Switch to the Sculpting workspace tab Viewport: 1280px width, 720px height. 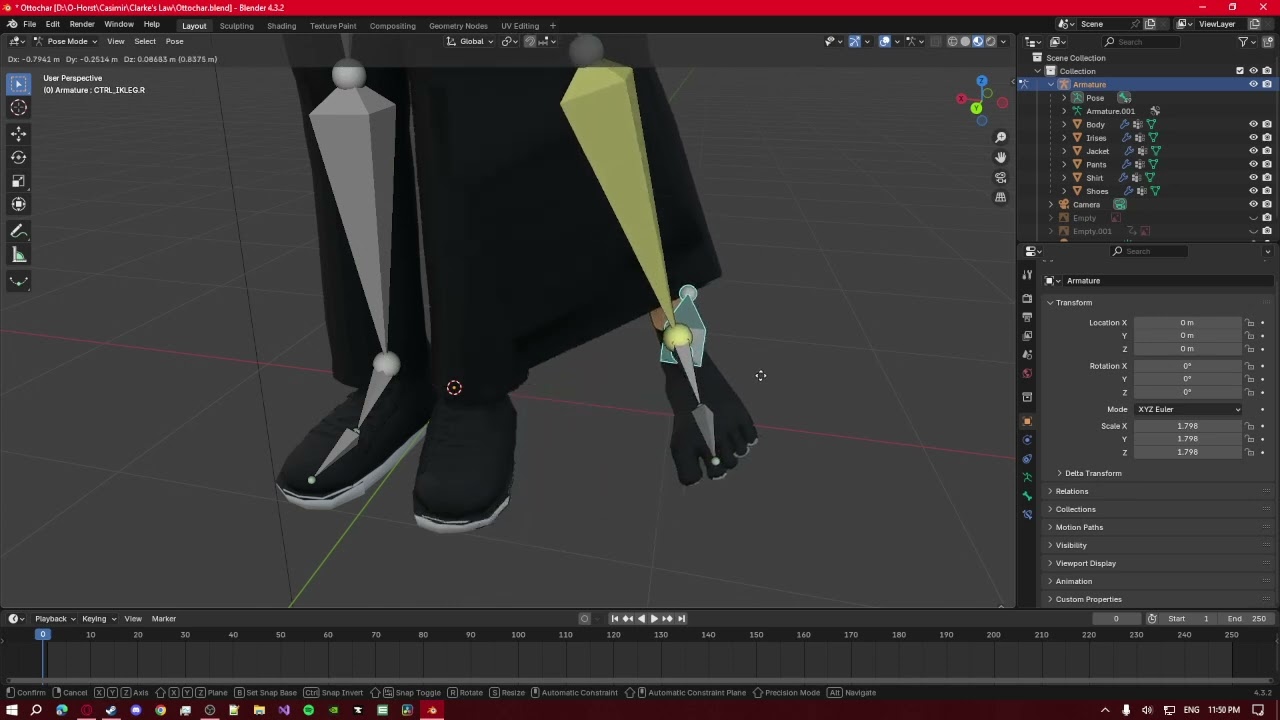[236, 26]
